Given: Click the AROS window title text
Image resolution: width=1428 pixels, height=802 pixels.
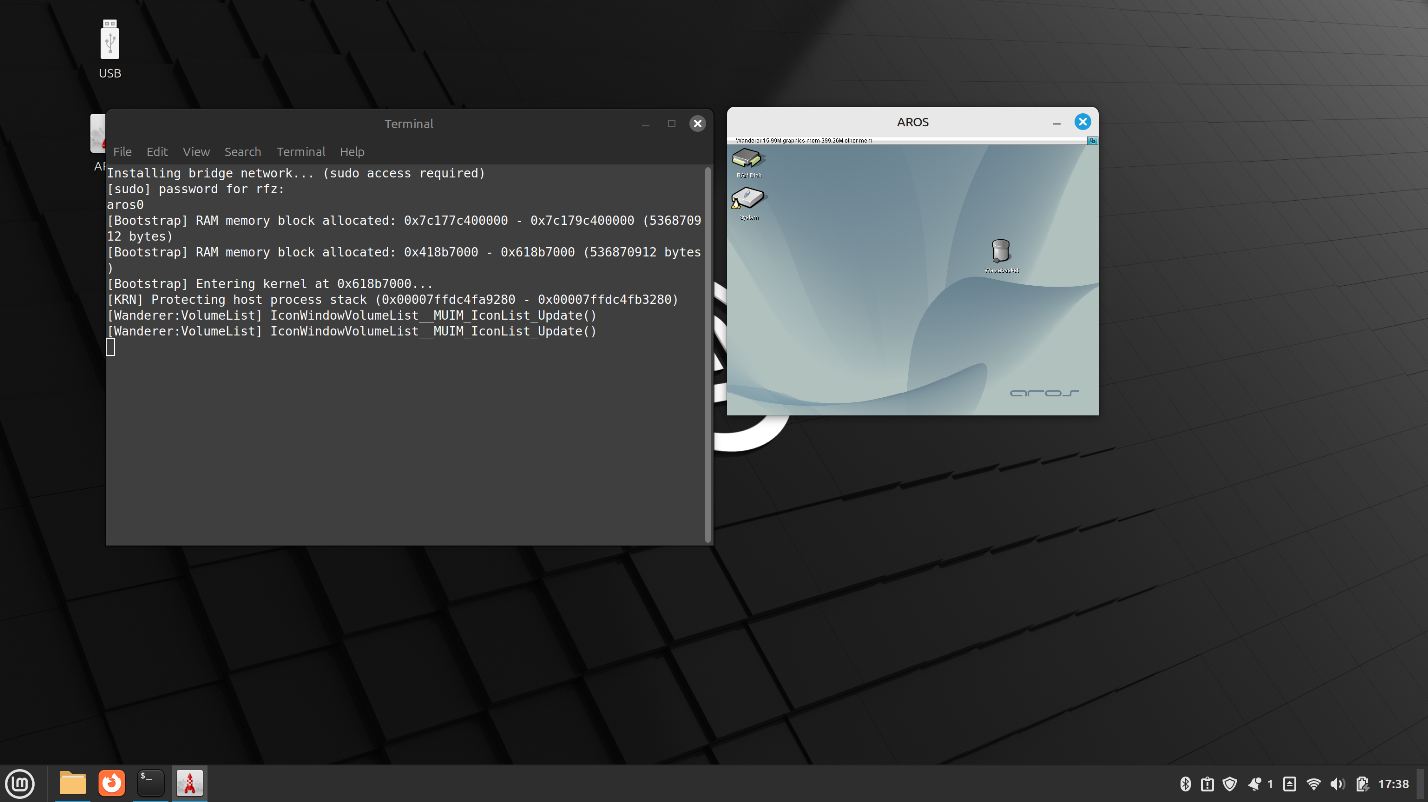Looking at the screenshot, I should point(913,122).
